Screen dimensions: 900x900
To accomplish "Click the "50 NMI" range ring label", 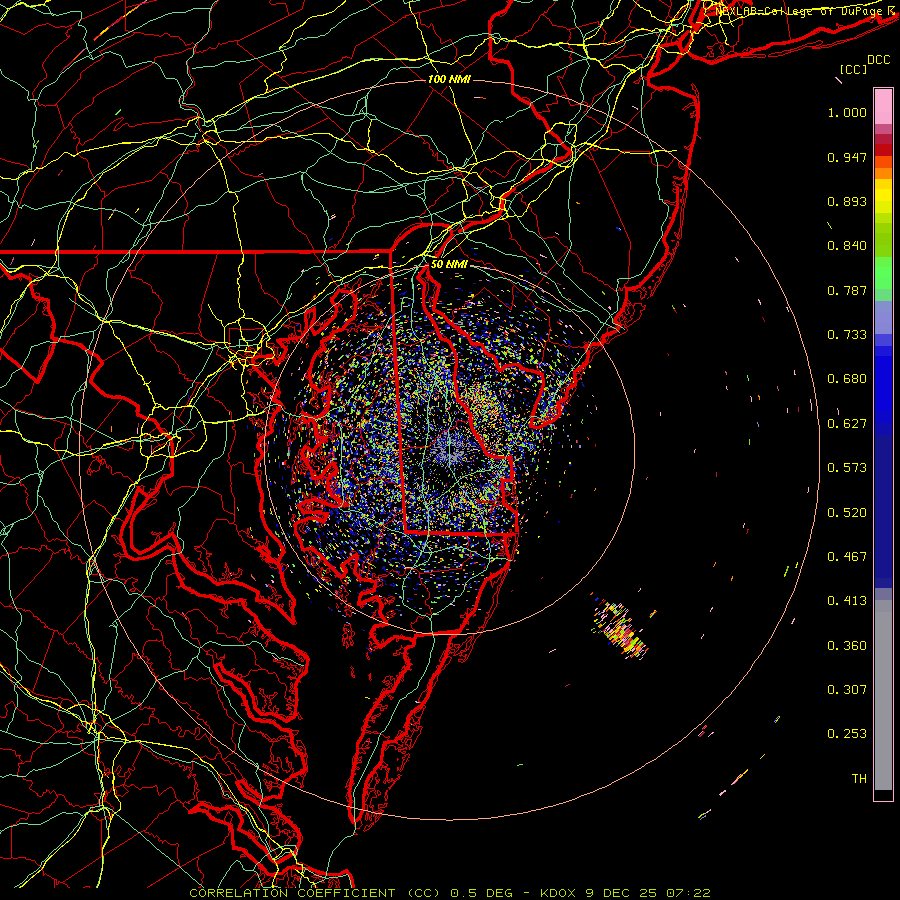I will pyautogui.click(x=449, y=264).
